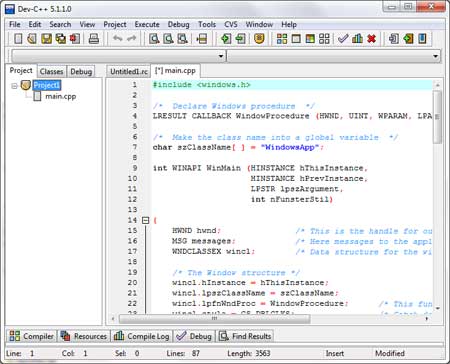Select main.cpp in the project tree
Screen dimensions: 450x364
click(61, 96)
